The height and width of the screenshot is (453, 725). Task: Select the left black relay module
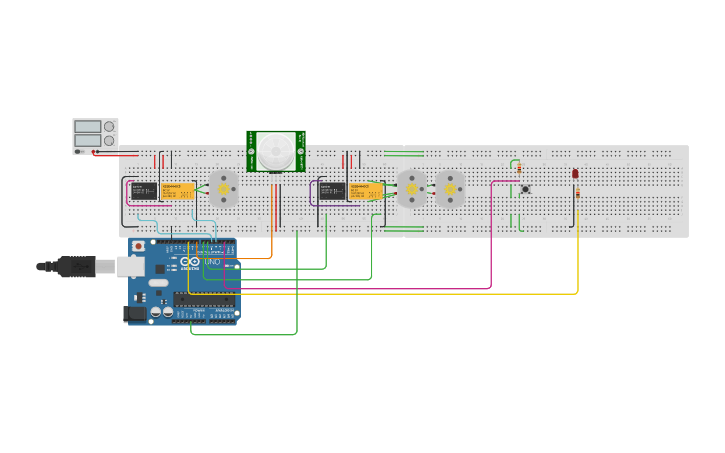click(x=144, y=191)
